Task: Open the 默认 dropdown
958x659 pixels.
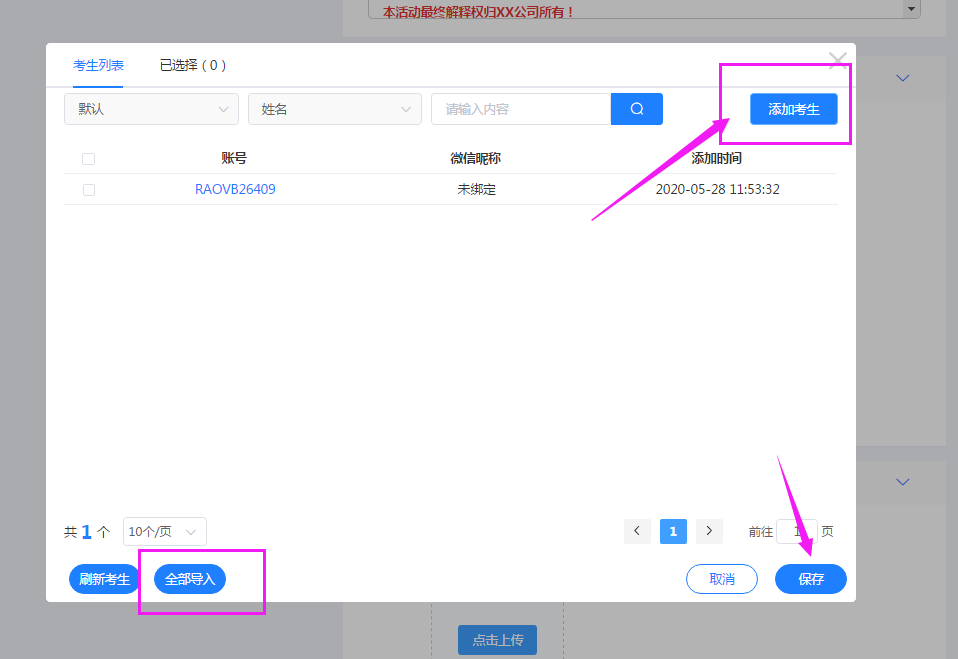Action: (x=152, y=109)
